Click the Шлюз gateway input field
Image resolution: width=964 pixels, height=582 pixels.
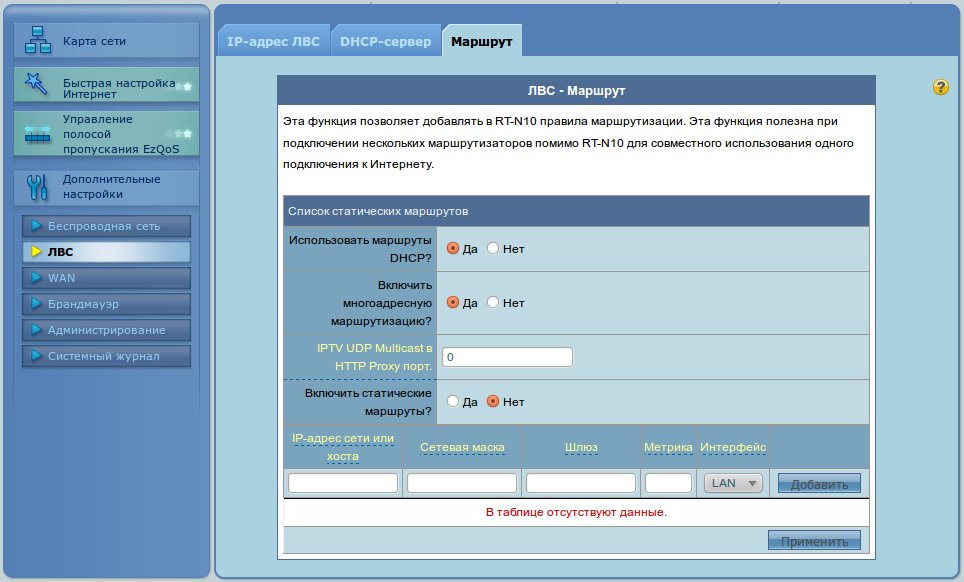pyautogui.click(x=581, y=483)
